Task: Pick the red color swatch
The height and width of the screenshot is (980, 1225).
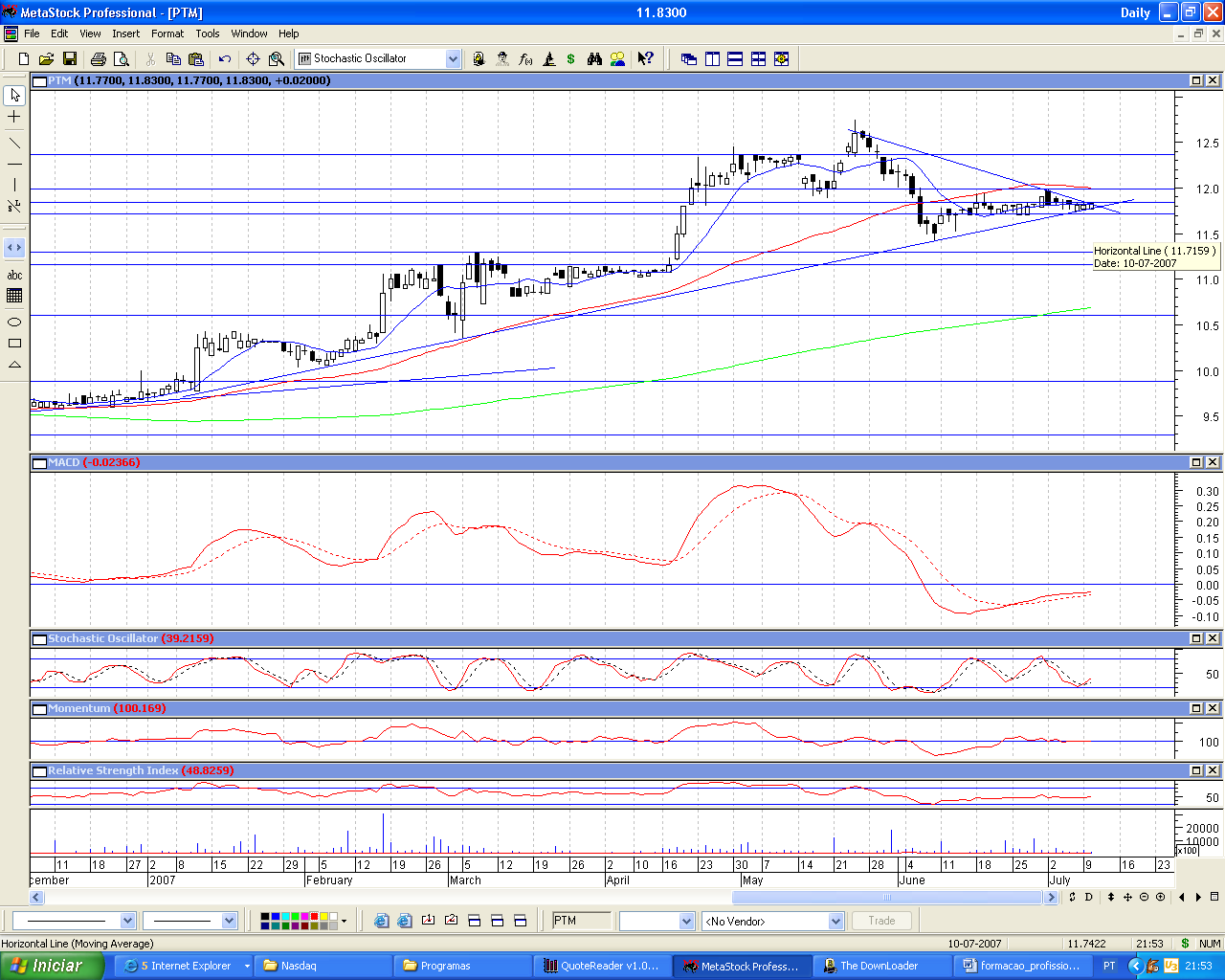Action: click(x=314, y=916)
